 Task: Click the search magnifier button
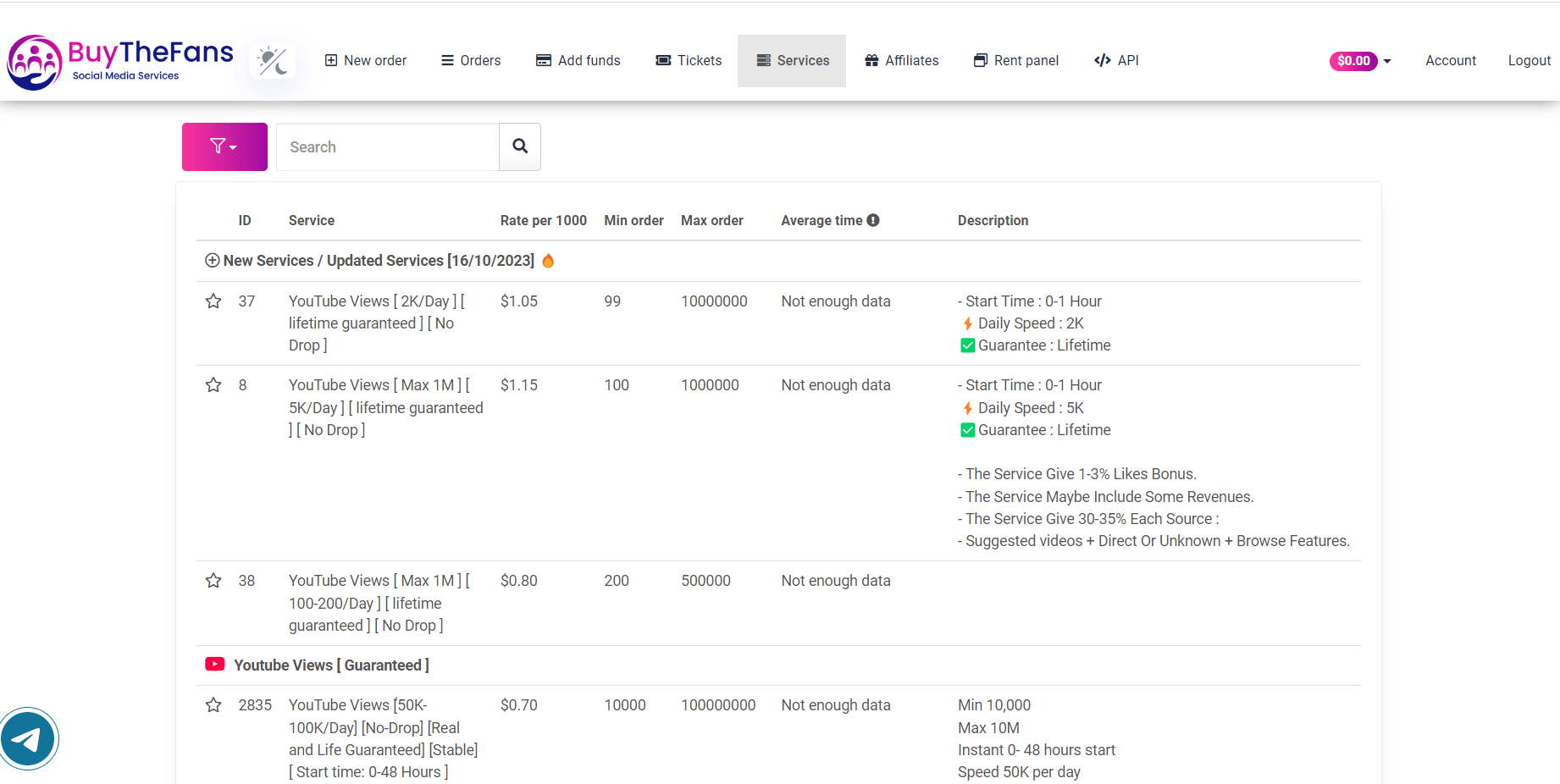[520, 146]
